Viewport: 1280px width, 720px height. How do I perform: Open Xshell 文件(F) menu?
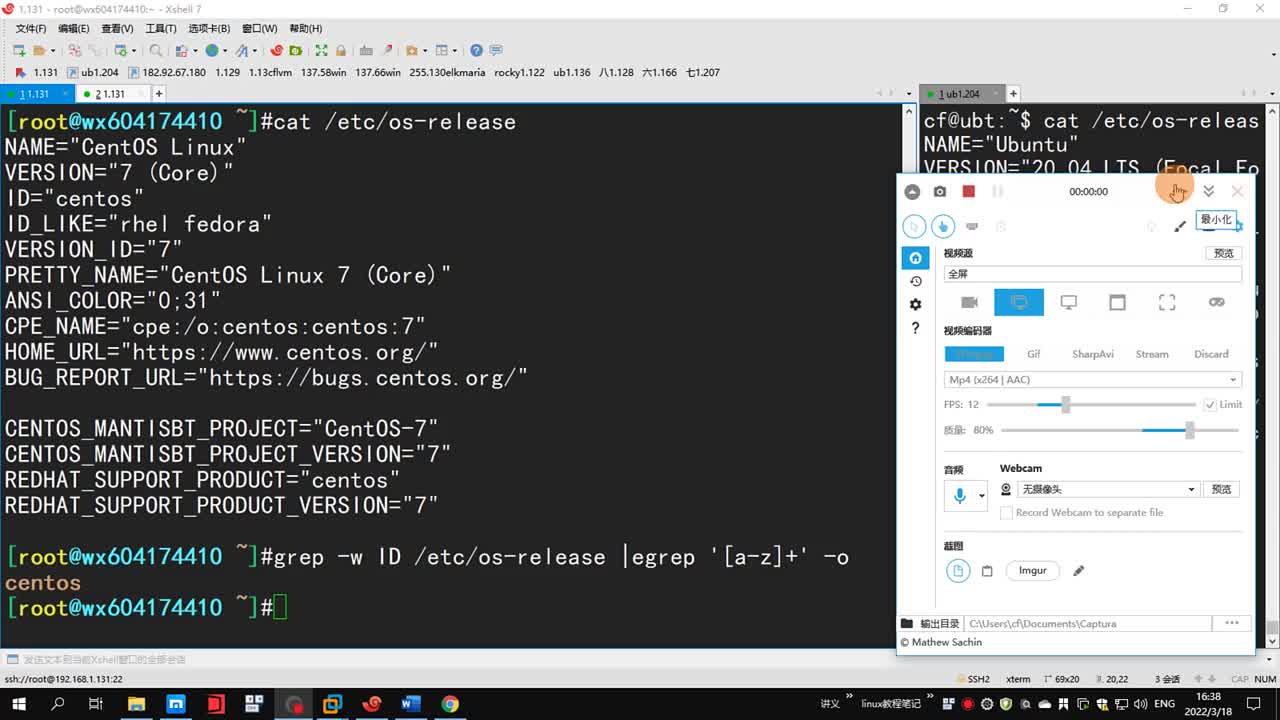point(30,29)
